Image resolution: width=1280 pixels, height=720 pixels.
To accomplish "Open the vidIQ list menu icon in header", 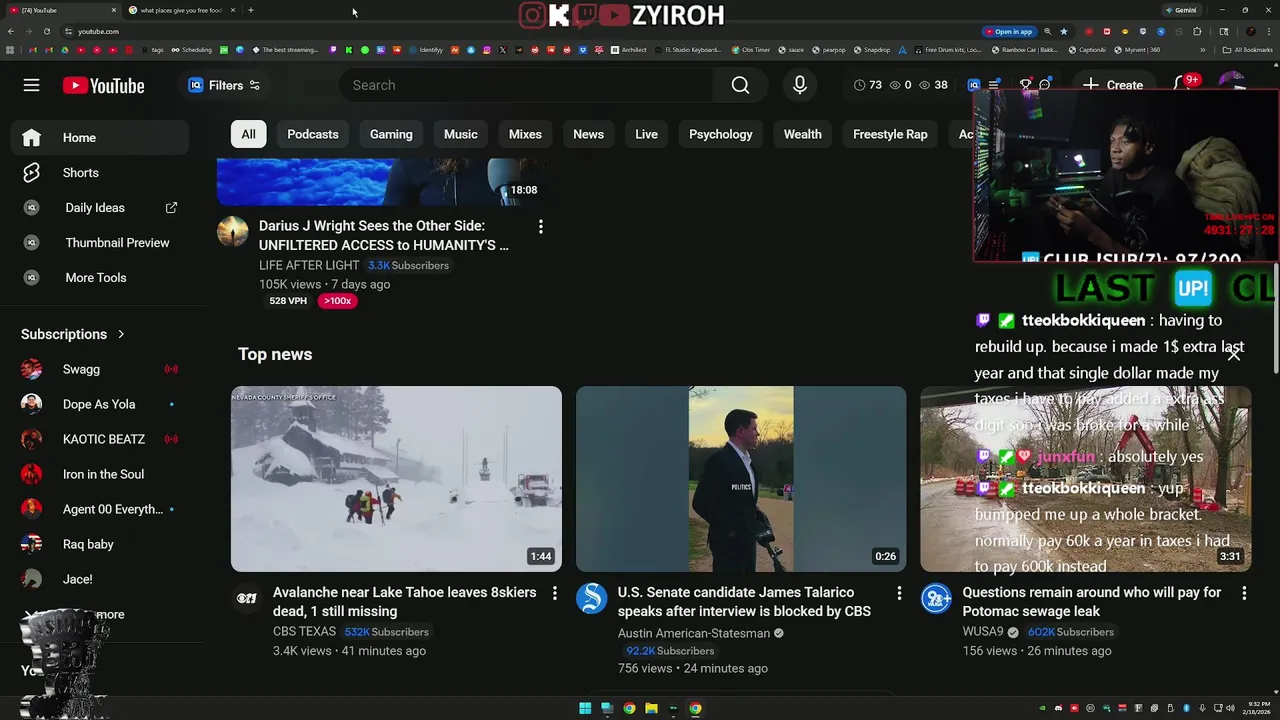I will (x=994, y=85).
